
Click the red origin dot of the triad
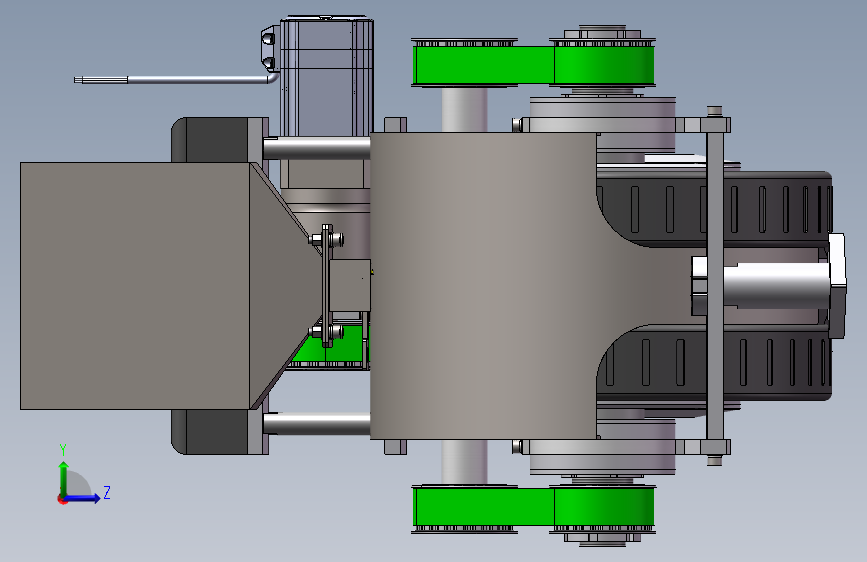[62, 499]
